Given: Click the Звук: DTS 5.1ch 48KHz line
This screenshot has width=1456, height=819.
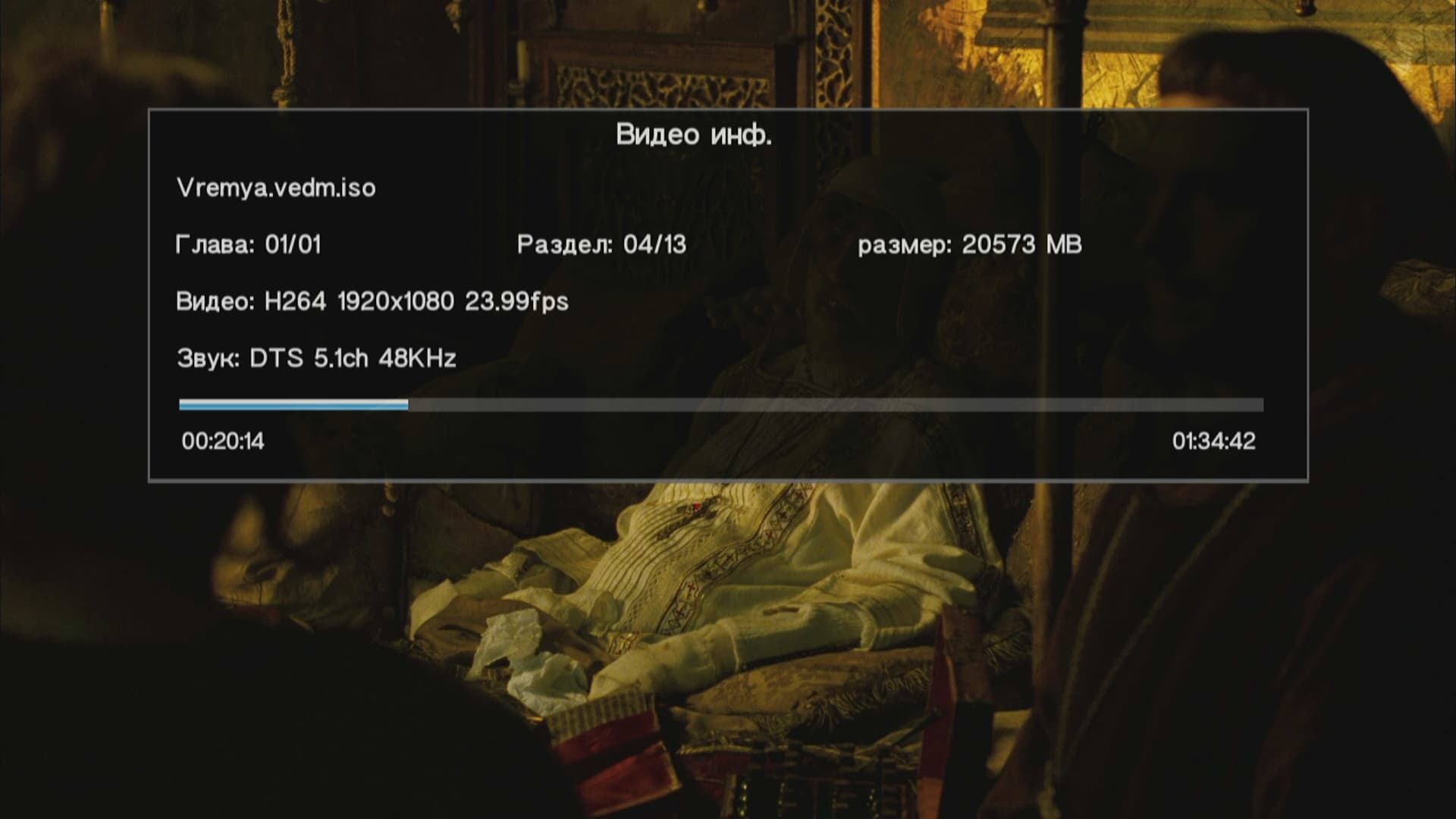Looking at the screenshot, I should point(316,358).
